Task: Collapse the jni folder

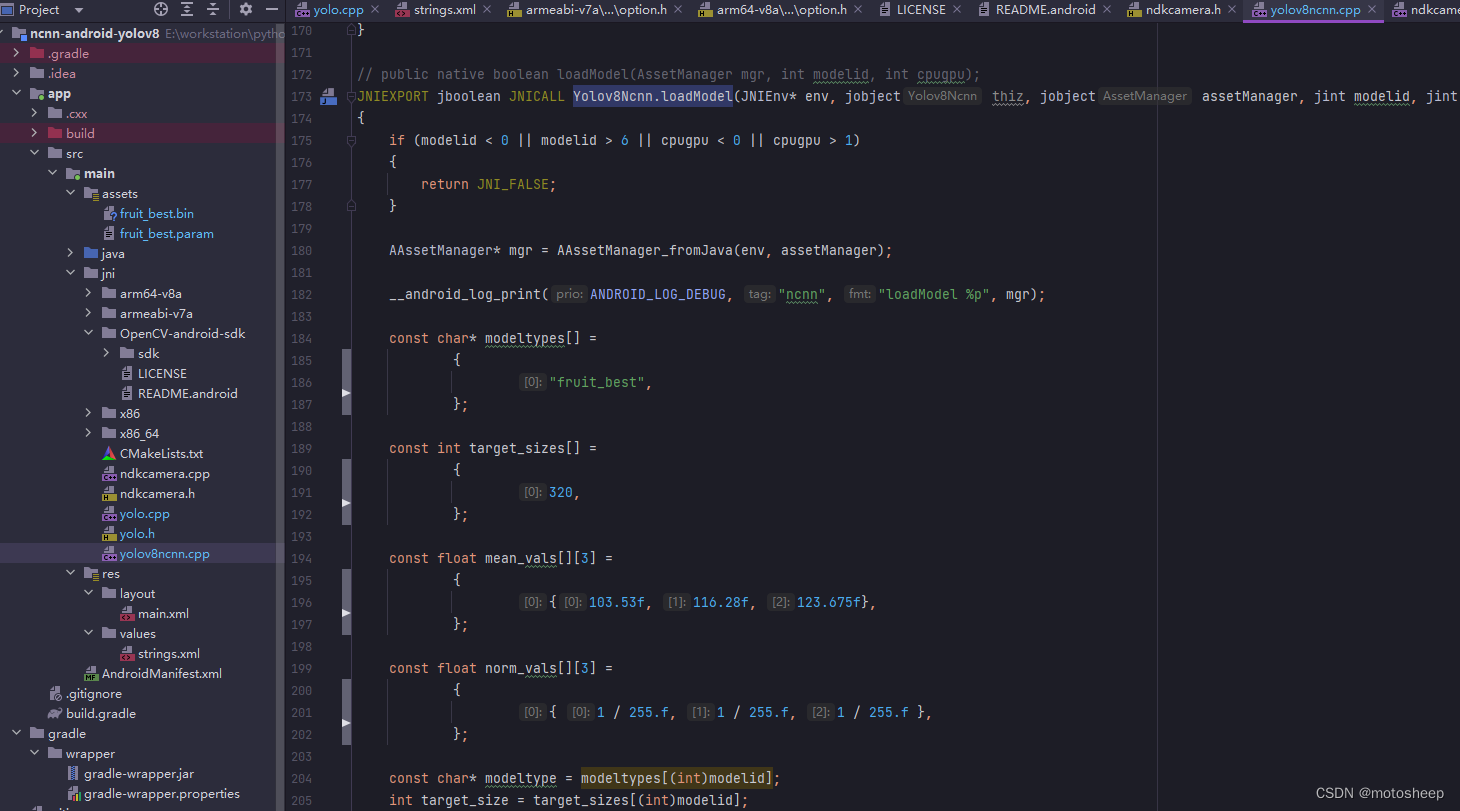Action: (71, 273)
